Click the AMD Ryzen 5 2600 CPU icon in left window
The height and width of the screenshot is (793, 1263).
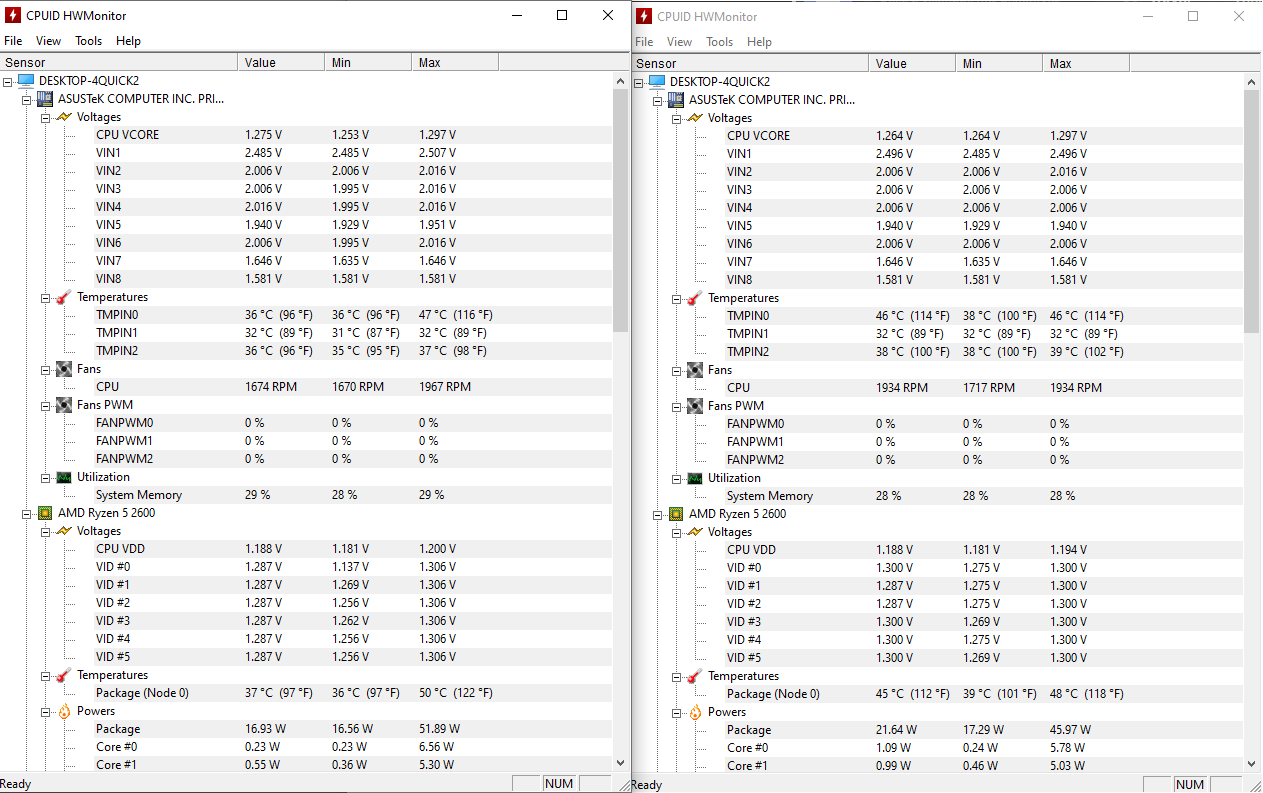(x=45, y=513)
